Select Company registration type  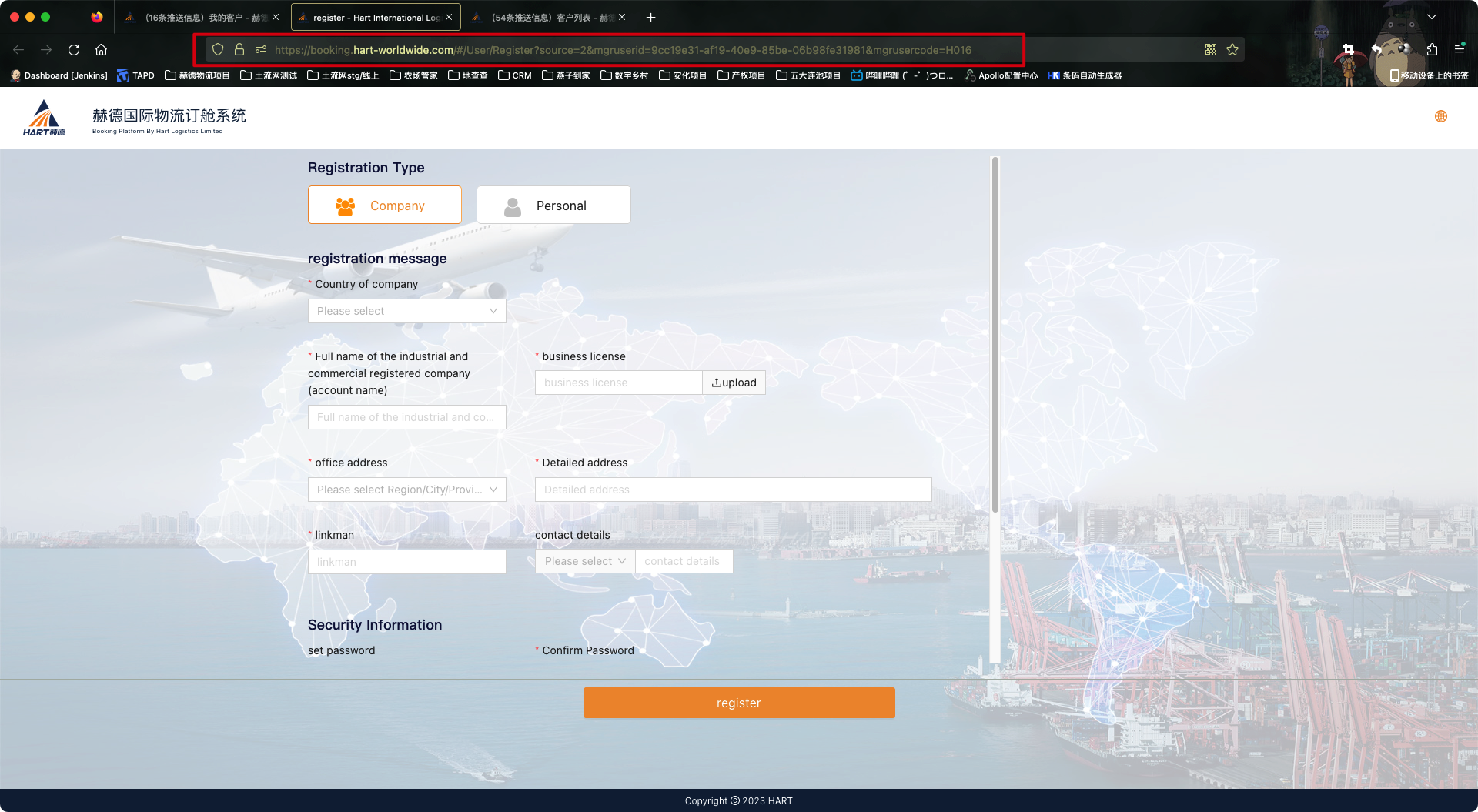click(x=385, y=206)
